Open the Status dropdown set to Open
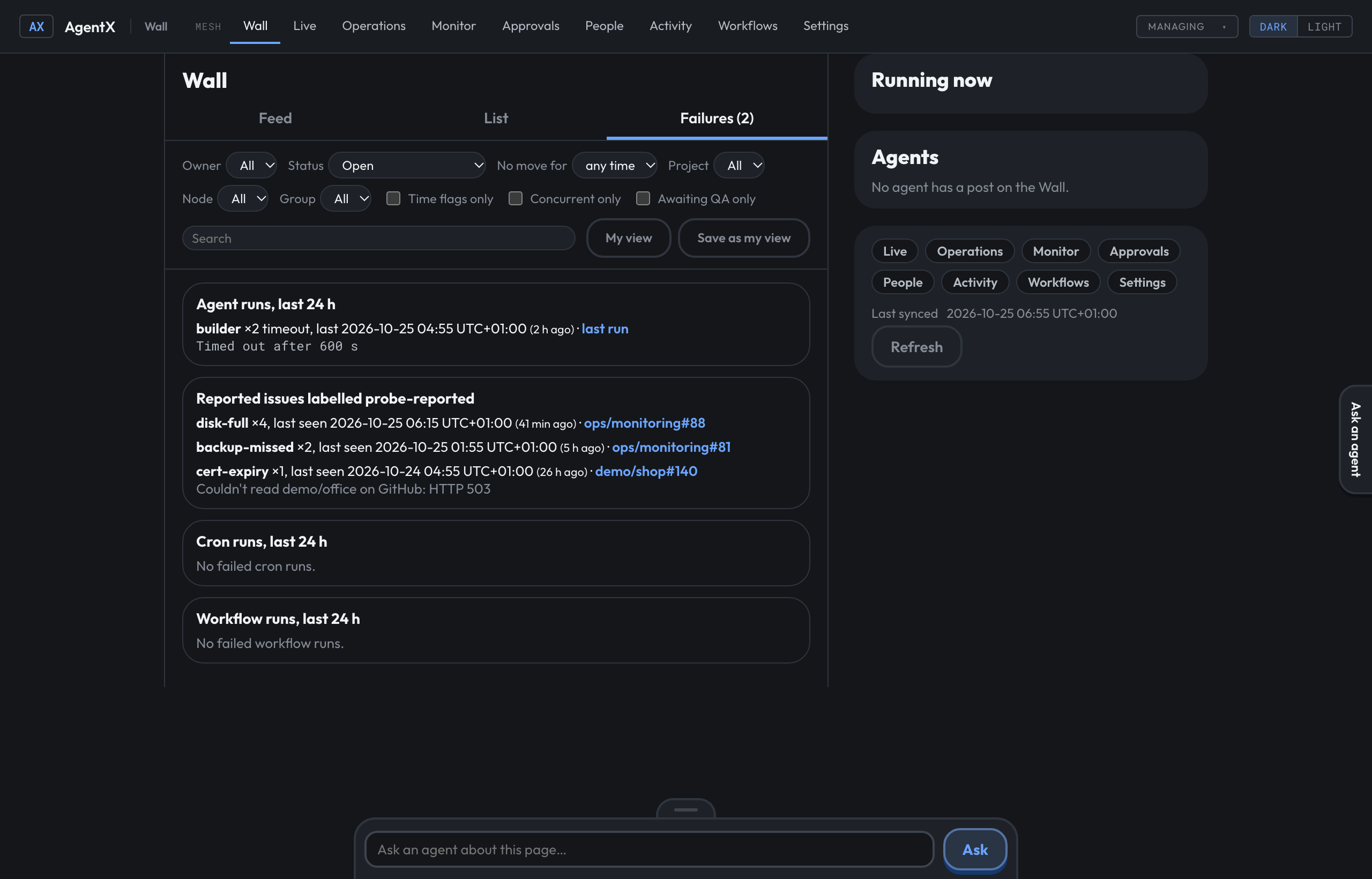This screenshot has height=879, width=1372. pos(407,166)
